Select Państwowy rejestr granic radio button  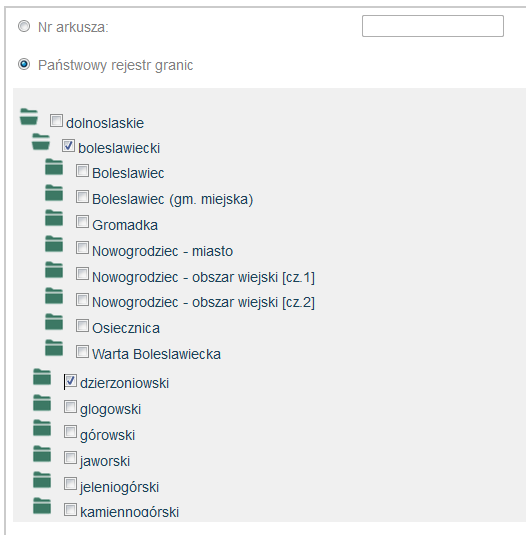[x=24, y=64]
